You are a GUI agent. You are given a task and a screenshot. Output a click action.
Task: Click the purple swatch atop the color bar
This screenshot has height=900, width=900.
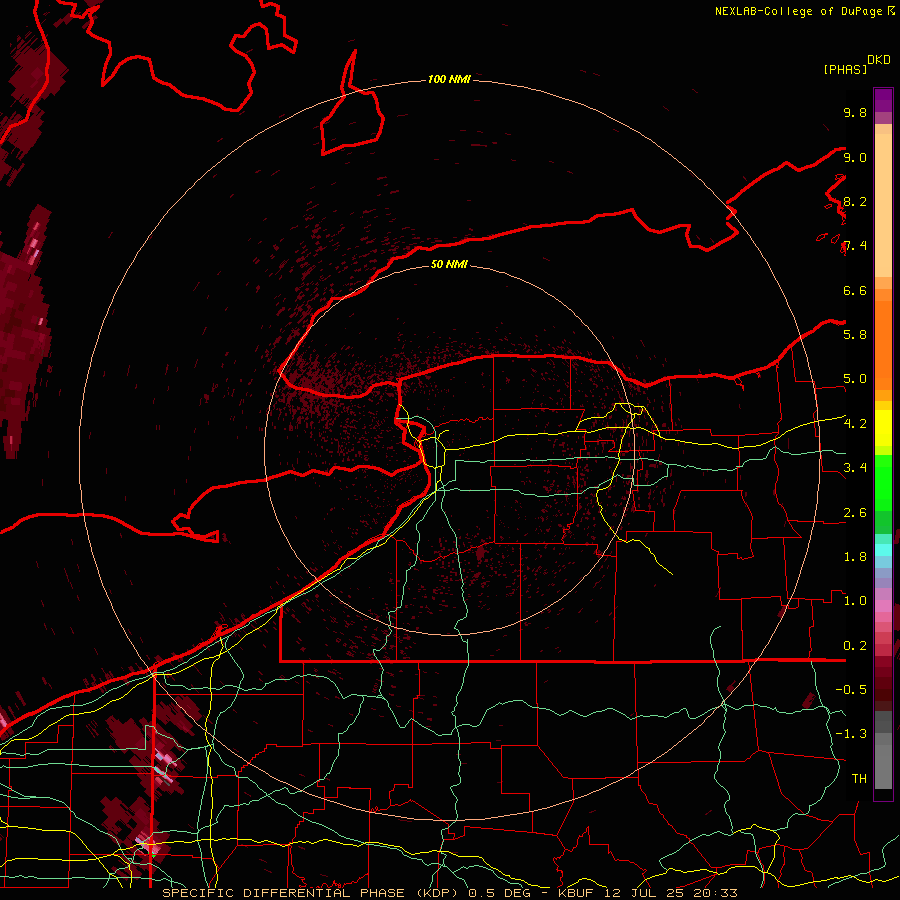(883, 100)
